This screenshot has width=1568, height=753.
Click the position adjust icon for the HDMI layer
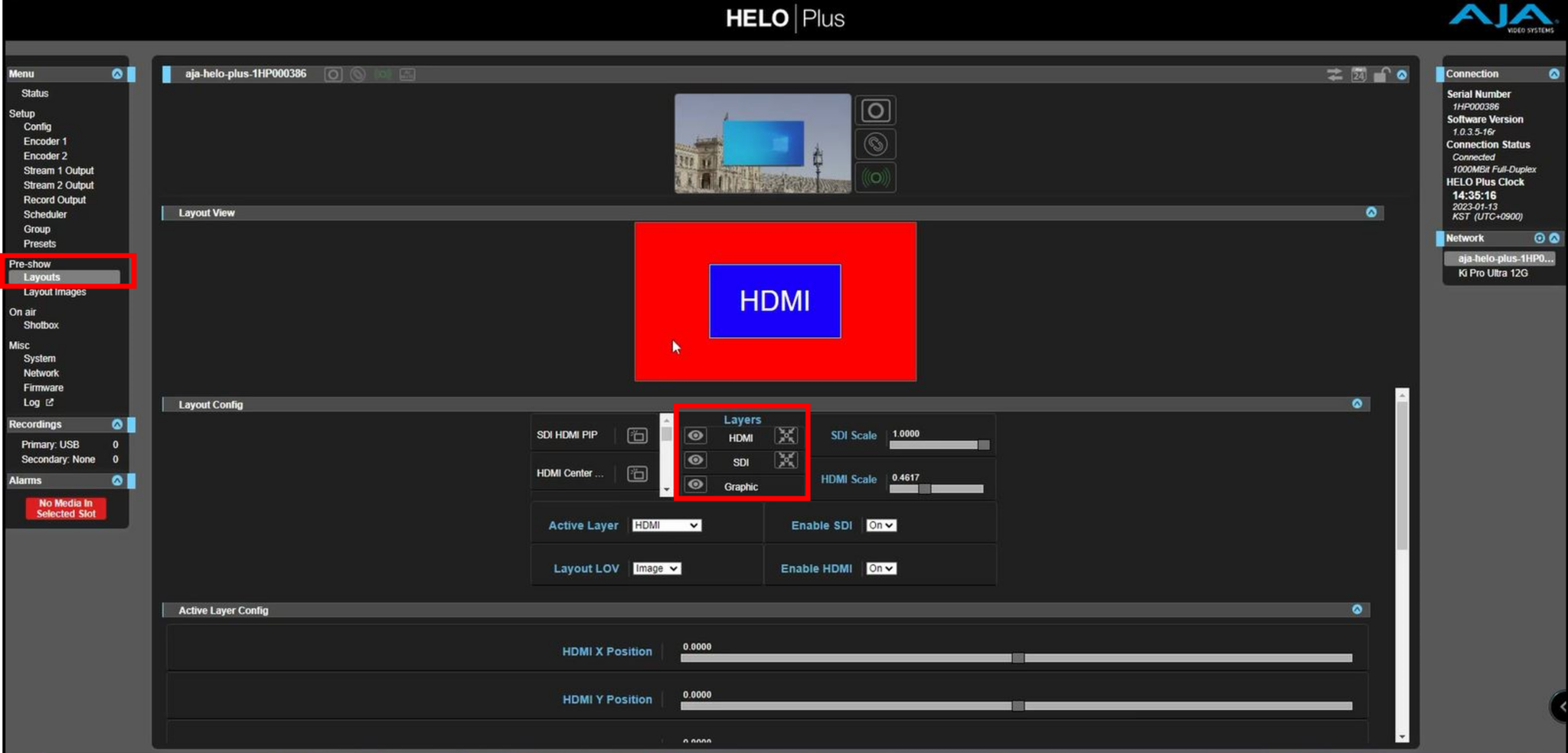click(x=786, y=436)
